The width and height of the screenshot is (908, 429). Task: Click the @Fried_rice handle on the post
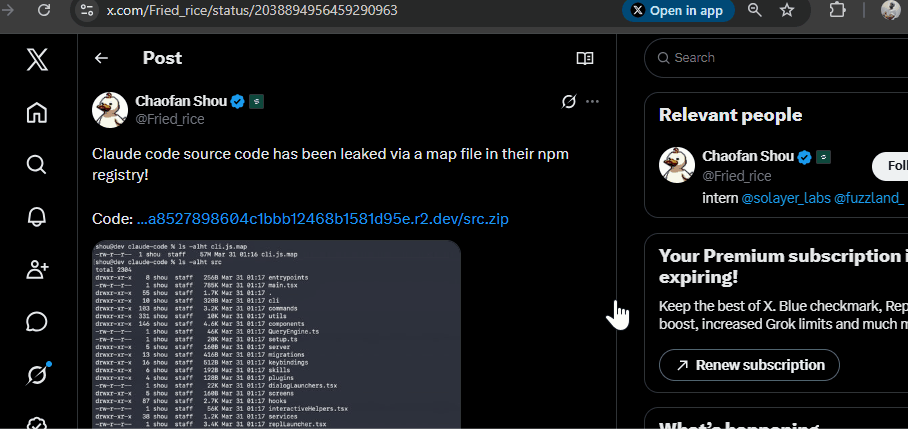tap(170, 119)
